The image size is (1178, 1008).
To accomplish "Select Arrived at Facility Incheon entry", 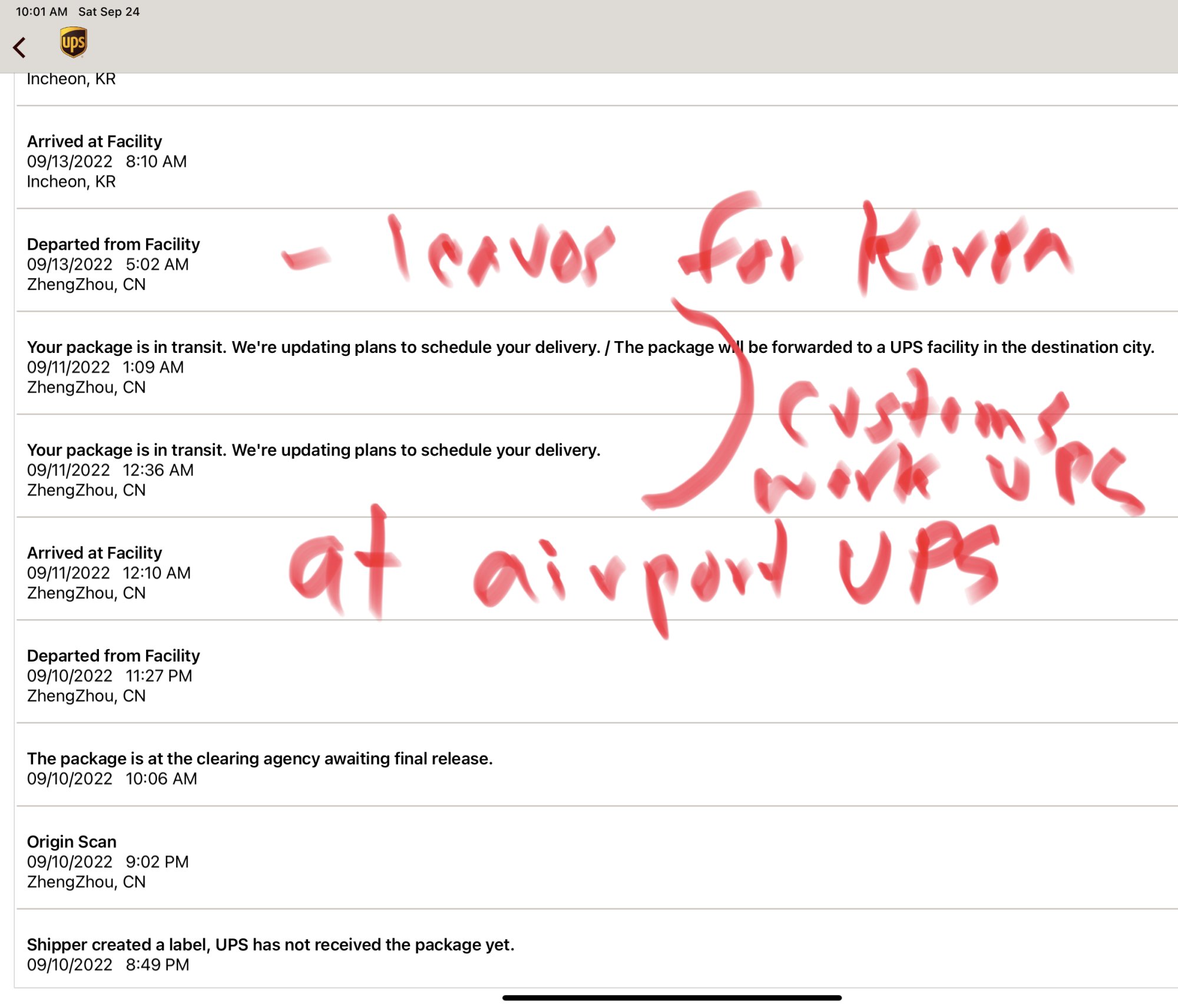I will coord(95,142).
